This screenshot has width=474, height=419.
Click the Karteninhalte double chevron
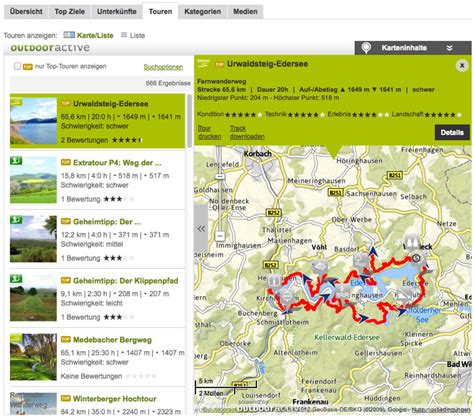point(450,48)
